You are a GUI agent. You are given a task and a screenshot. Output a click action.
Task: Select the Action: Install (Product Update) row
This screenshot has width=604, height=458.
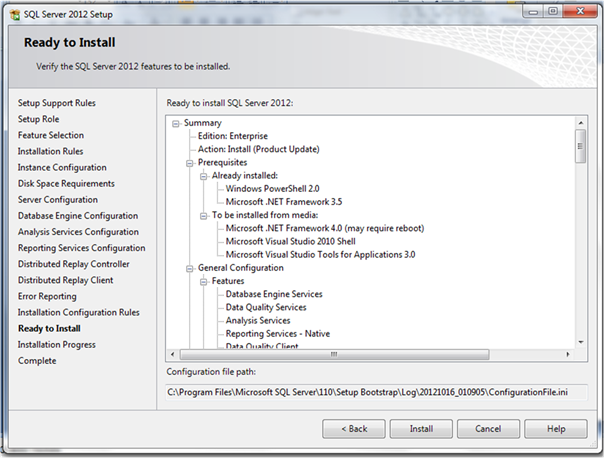(258, 149)
